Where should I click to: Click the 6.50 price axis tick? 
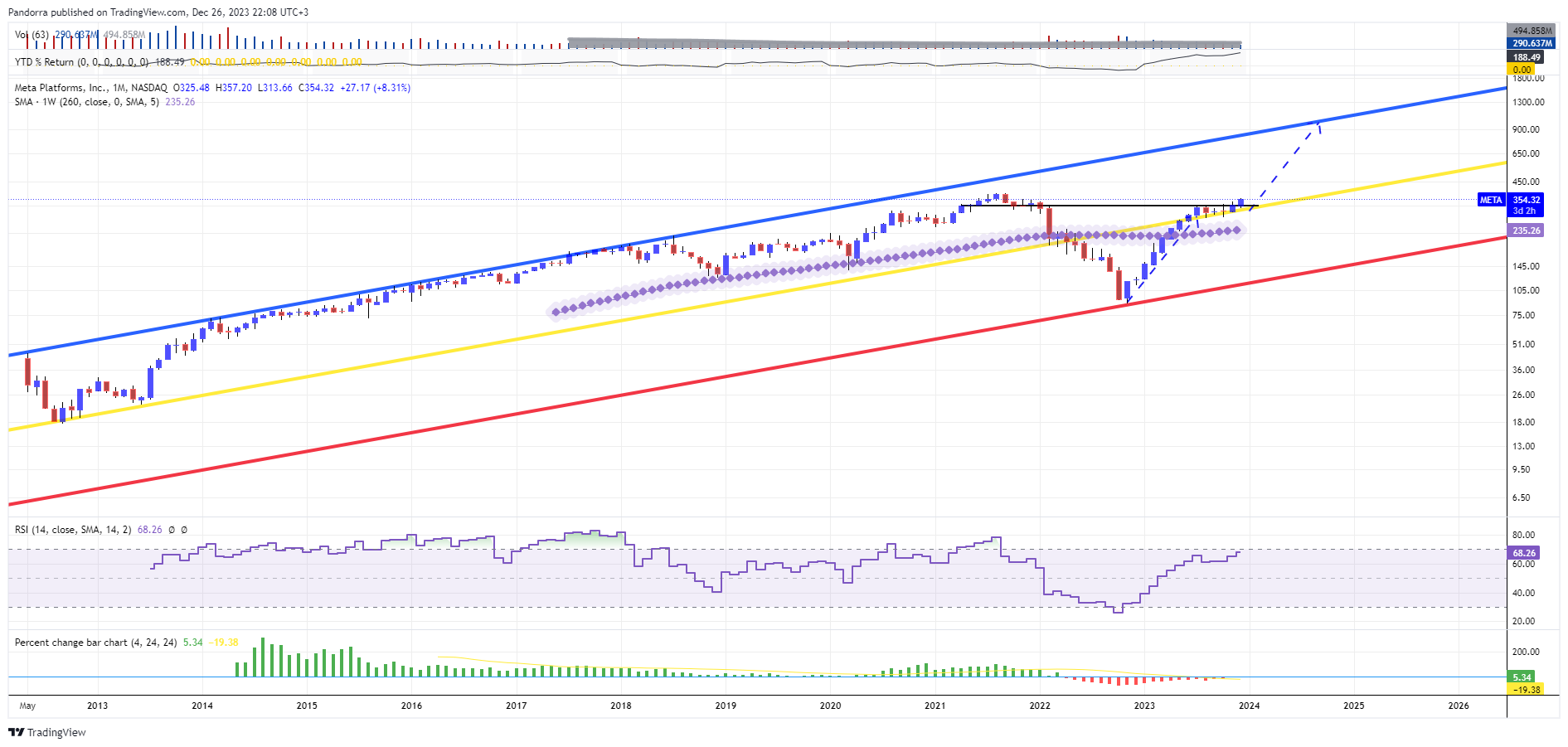pos(1521,497)
